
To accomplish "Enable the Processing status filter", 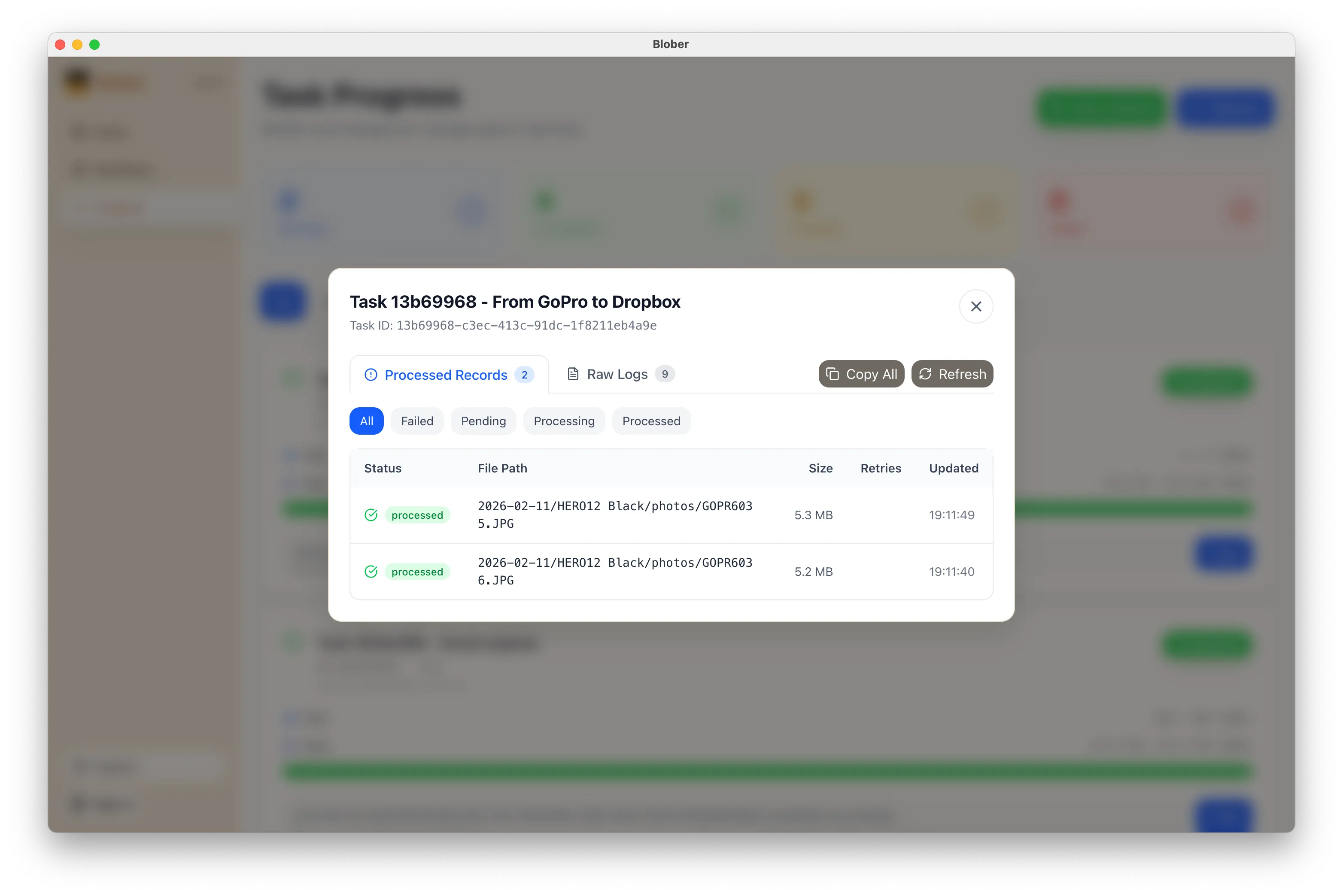I will (564, 421).
